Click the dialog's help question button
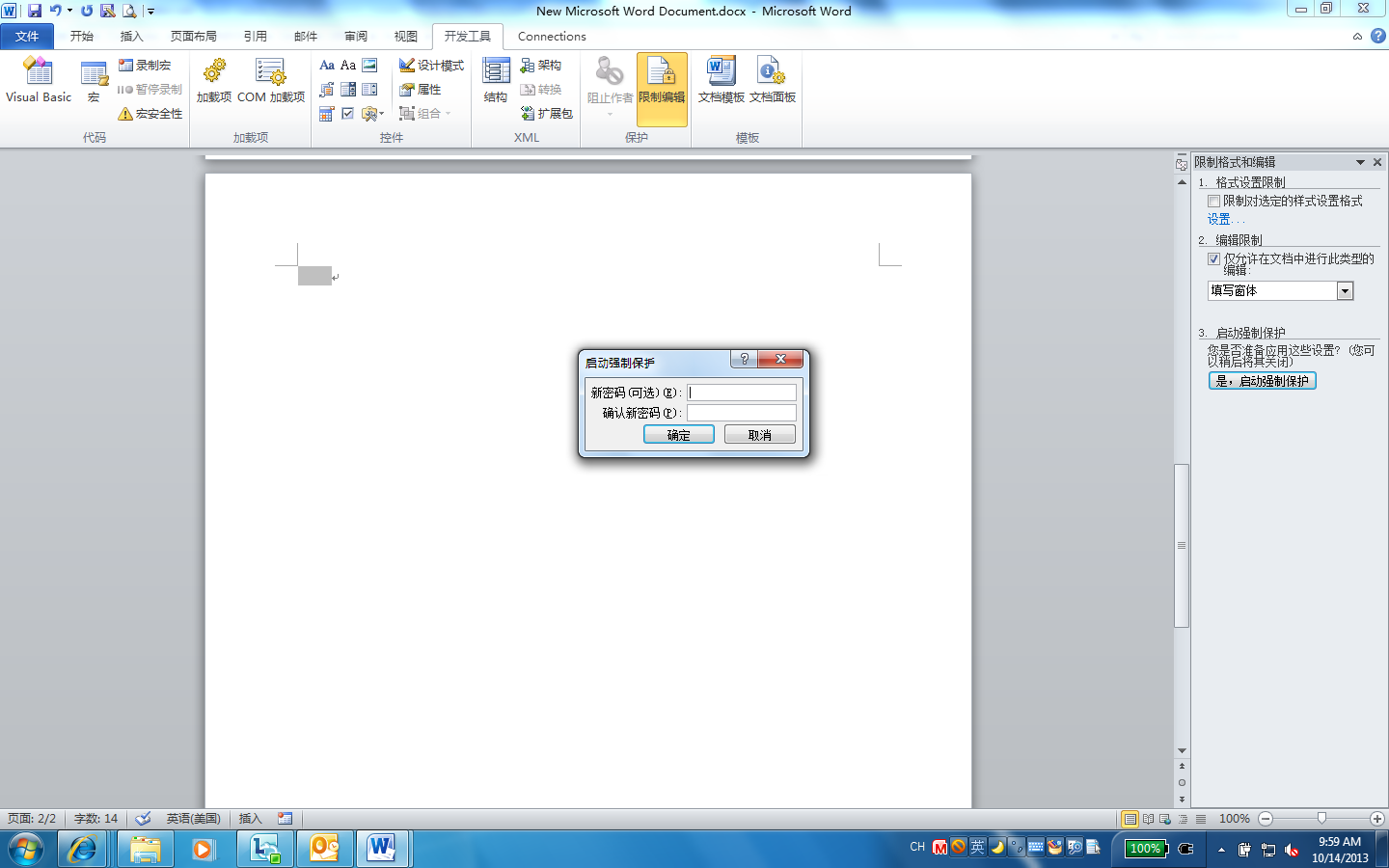 pyautogui.click(x=744, y=359)
